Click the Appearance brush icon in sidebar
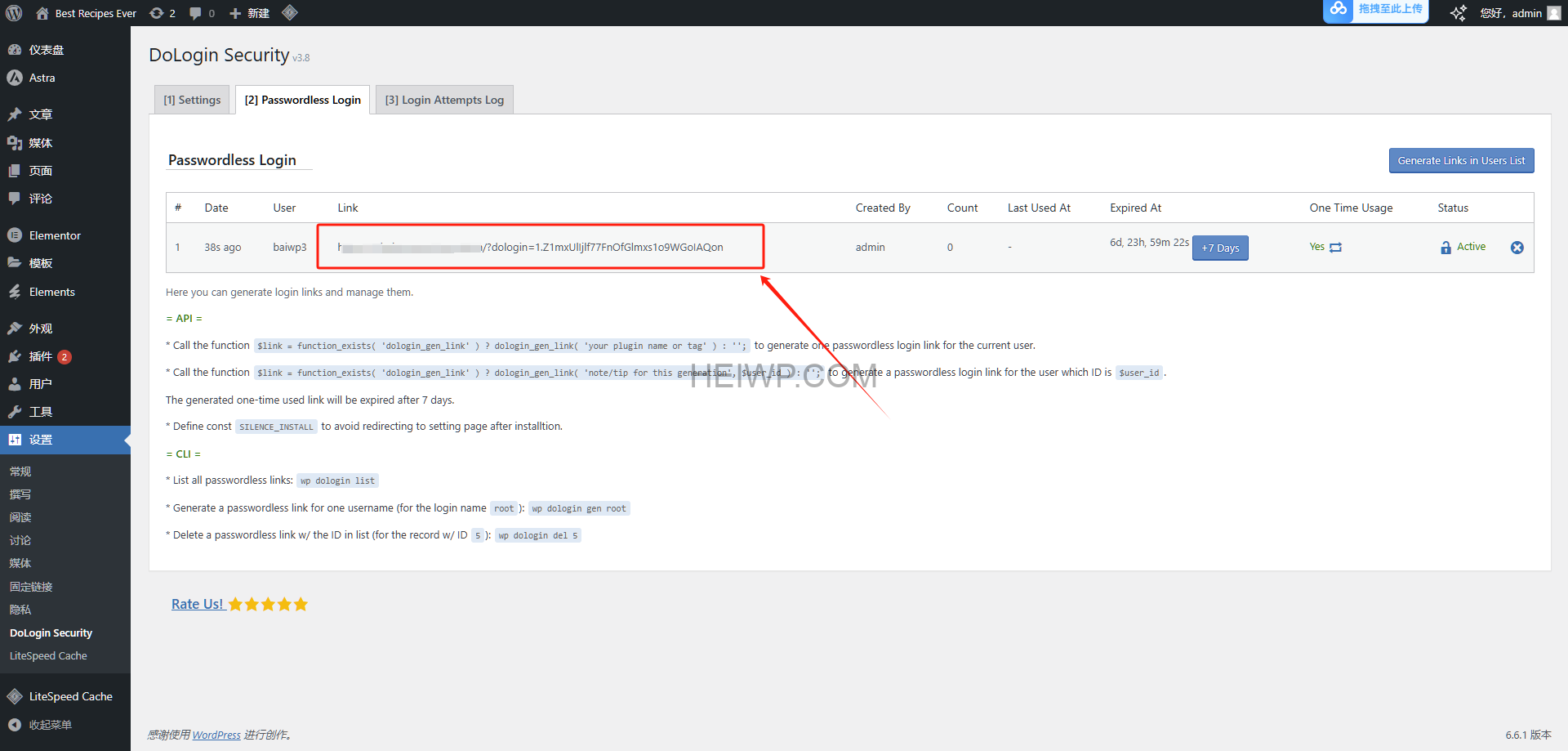The image size is (1568, 751). [15, 329]
